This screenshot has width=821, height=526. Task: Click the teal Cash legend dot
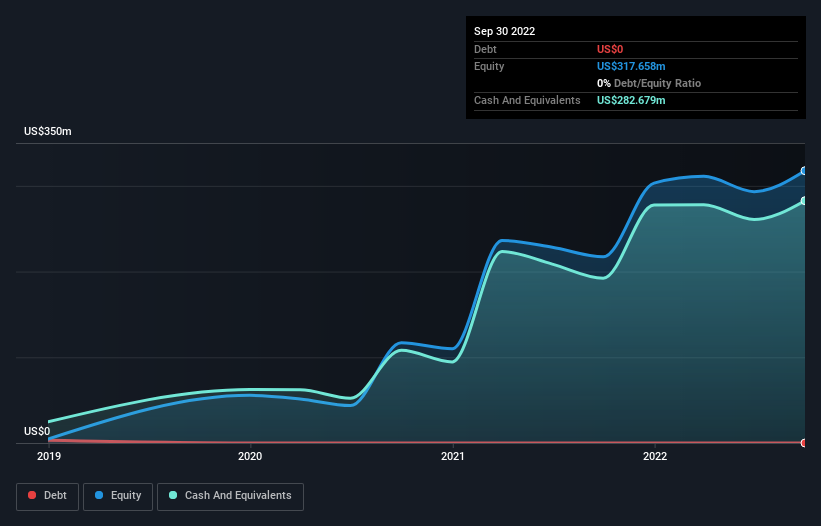pos(173,495)
